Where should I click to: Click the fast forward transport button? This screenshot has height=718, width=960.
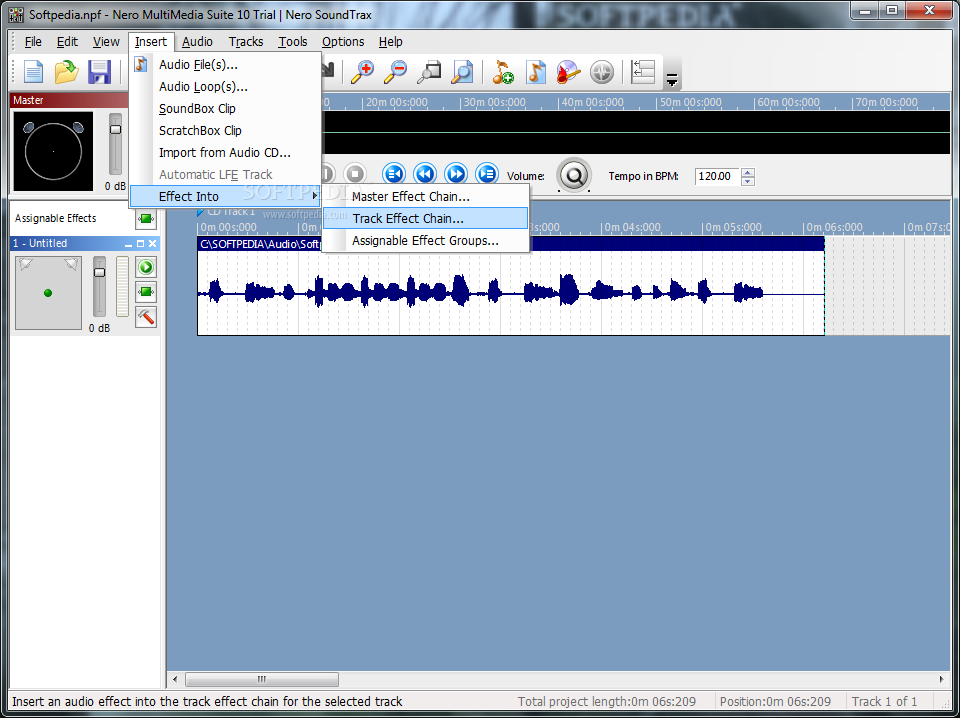point(456,174)
